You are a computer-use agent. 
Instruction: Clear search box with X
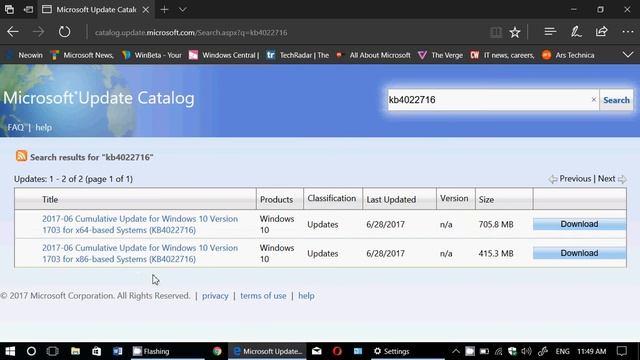(x=593, y=99)
